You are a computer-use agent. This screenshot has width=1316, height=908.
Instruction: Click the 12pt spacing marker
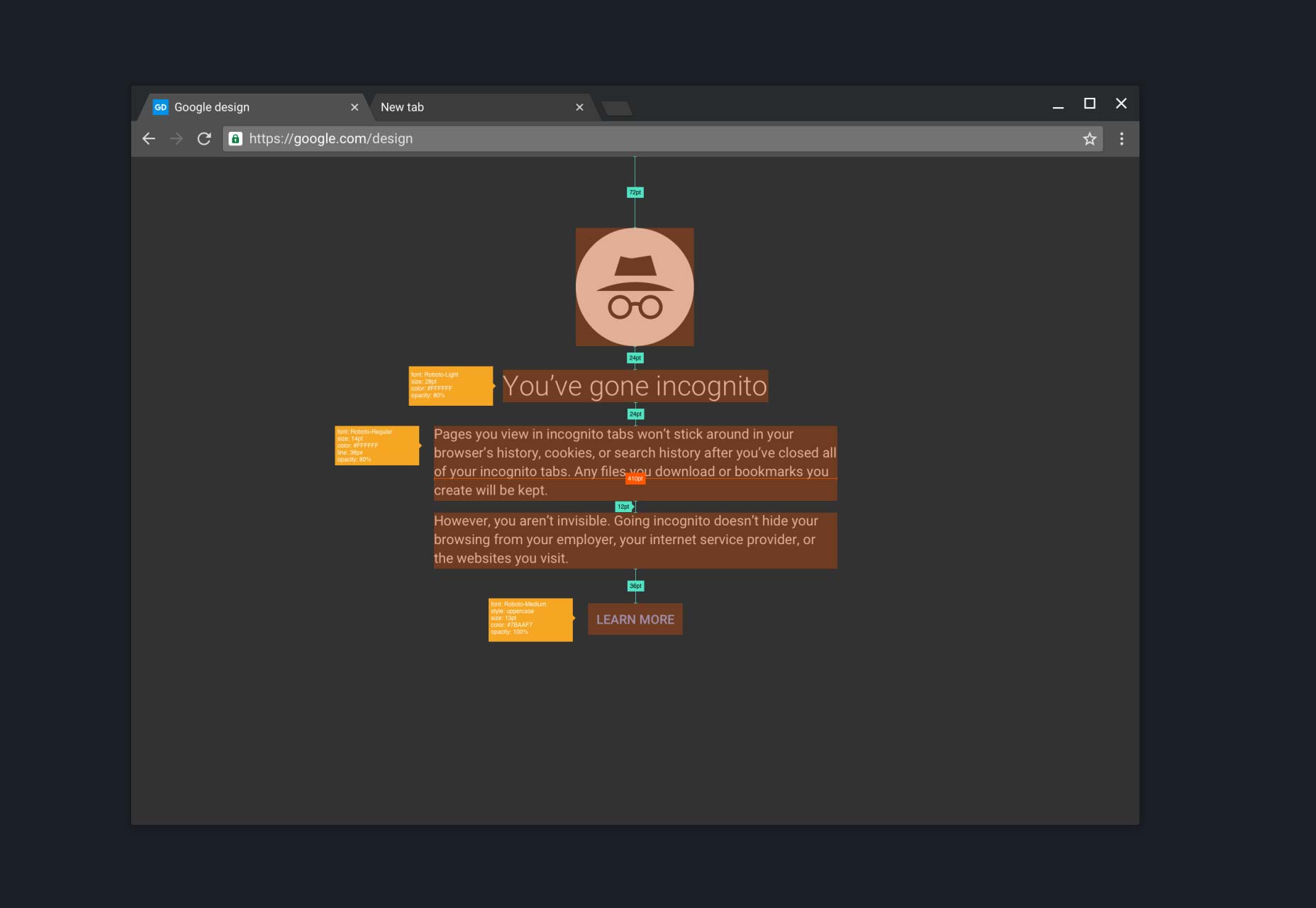coord(623,506)
